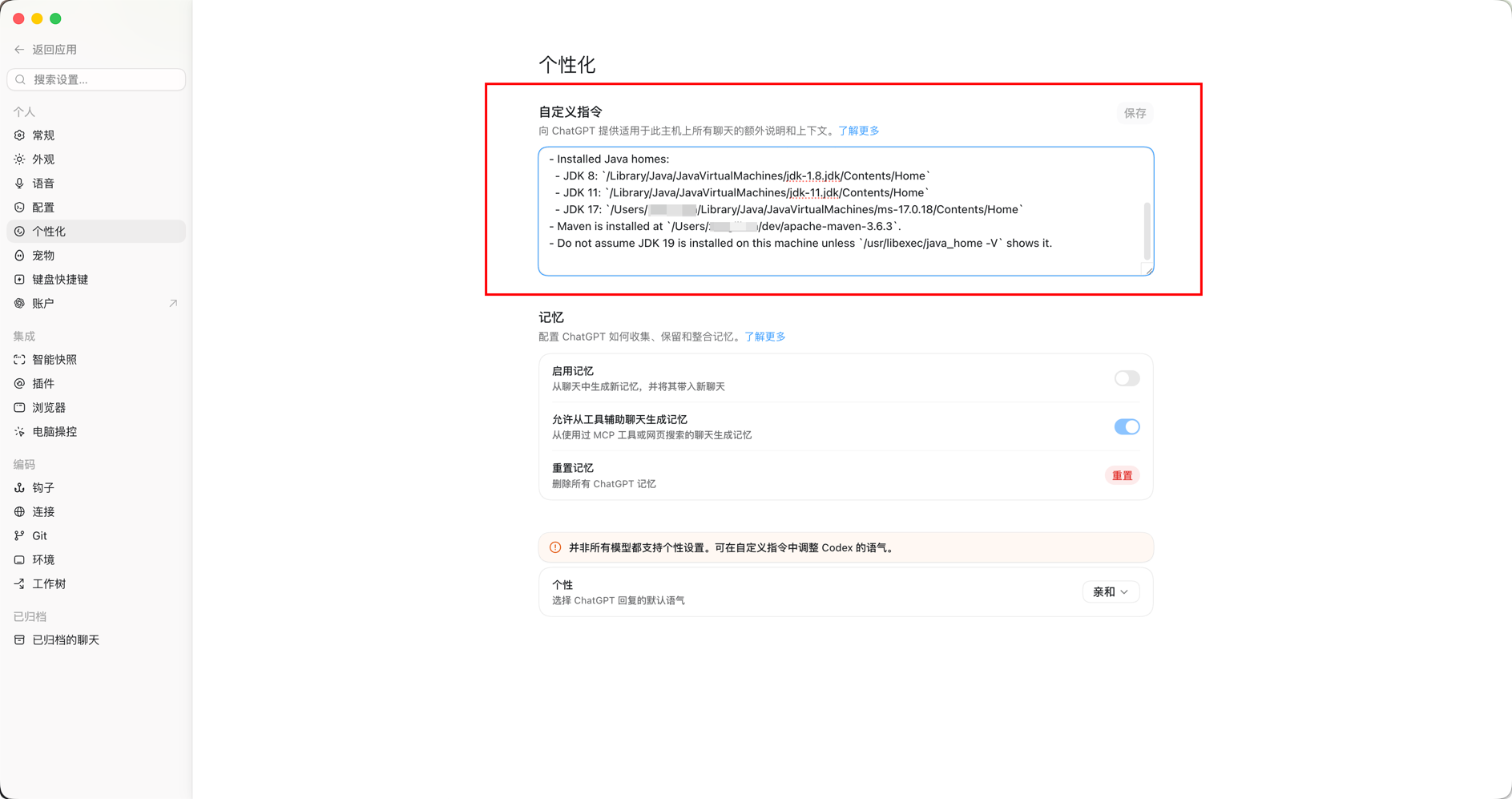Turn on the 启用记忆 switch
Image resolution: width=1512 pixels, height=799 pixels.
1127,378
